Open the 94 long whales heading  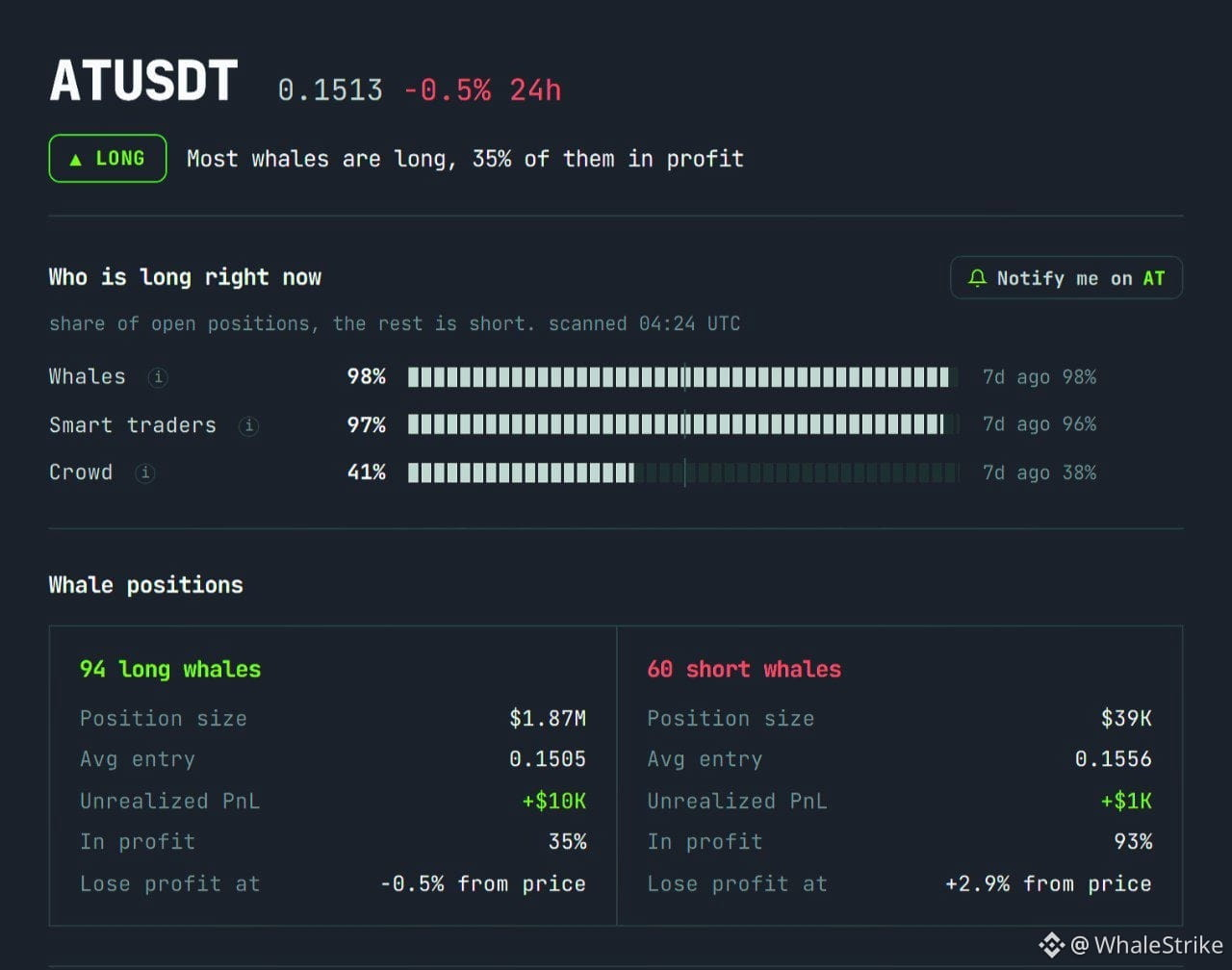(x=170, y=669)
